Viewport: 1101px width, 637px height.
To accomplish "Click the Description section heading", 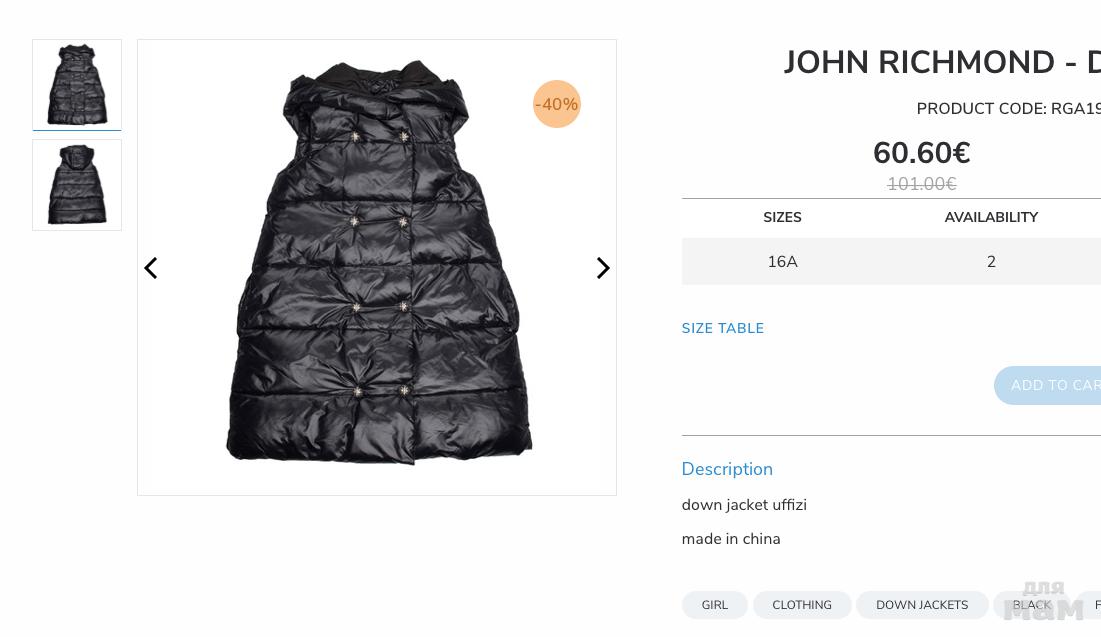I will tap(727, 468).
